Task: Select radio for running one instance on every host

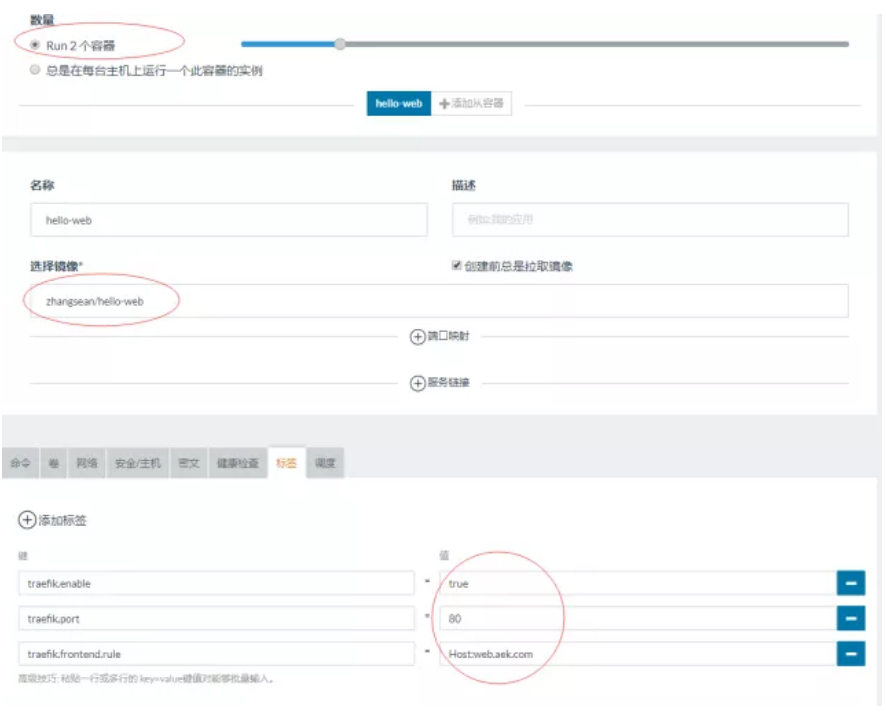Action: [35, 70]
